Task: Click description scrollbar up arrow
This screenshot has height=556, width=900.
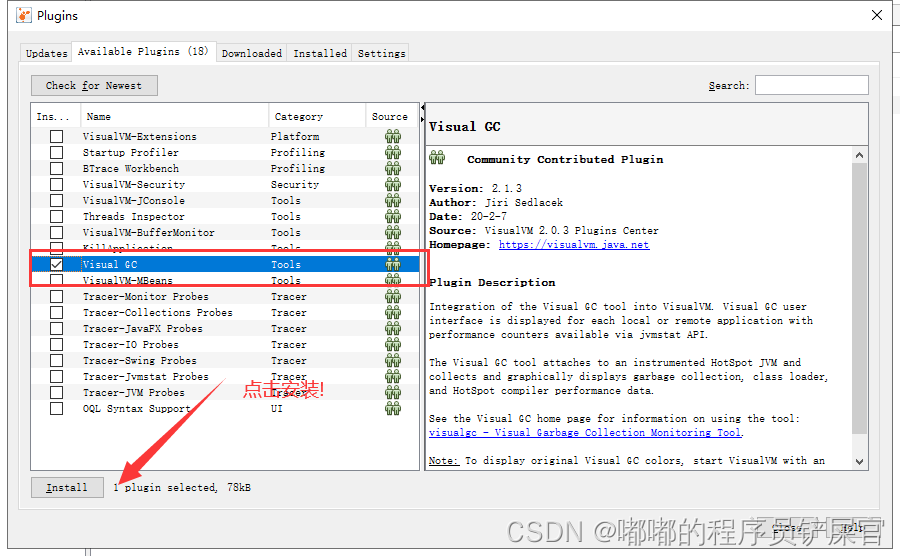Action: [859, 155]
